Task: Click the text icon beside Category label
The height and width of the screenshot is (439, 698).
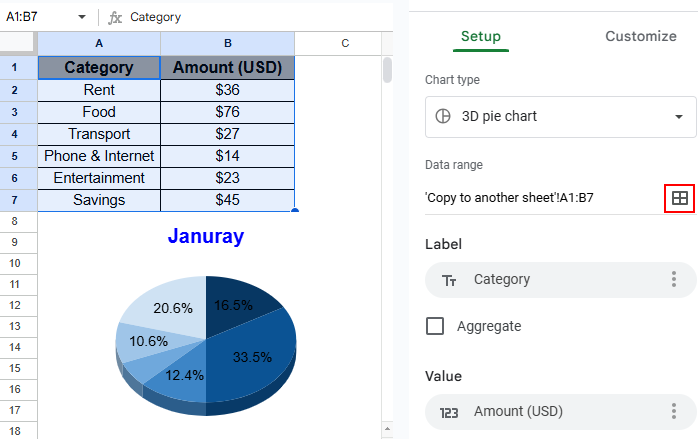Action: (x=449, y=280)
